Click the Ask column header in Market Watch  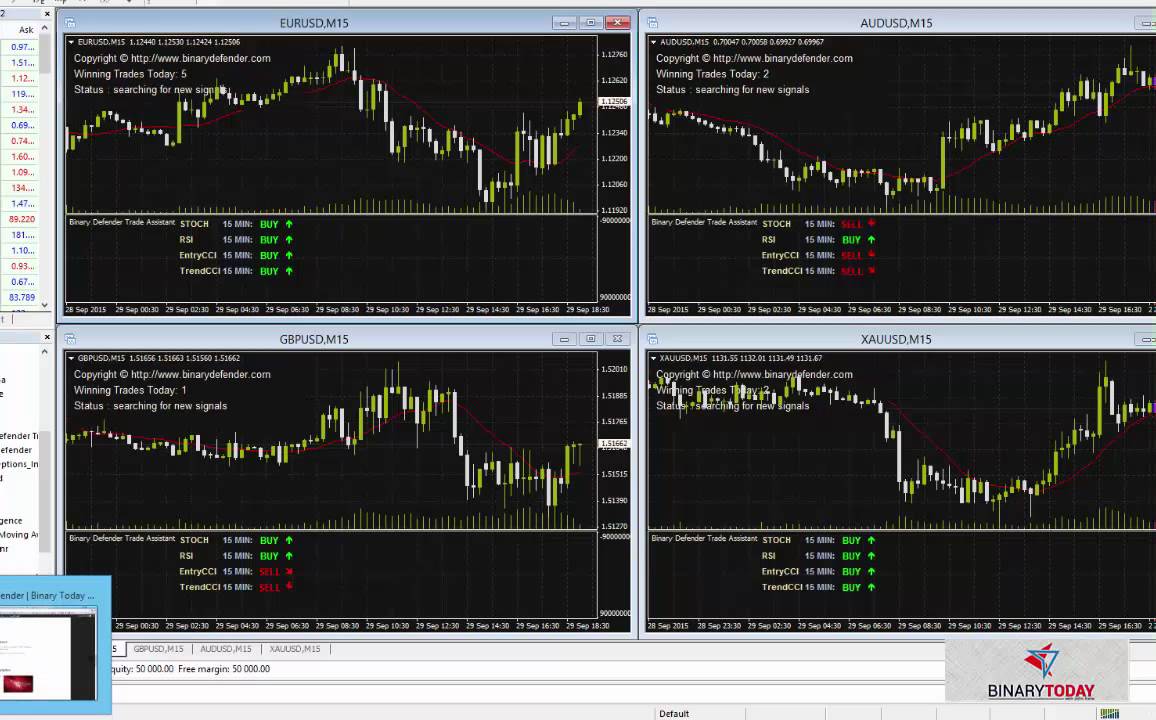click(x=26, y=29)
